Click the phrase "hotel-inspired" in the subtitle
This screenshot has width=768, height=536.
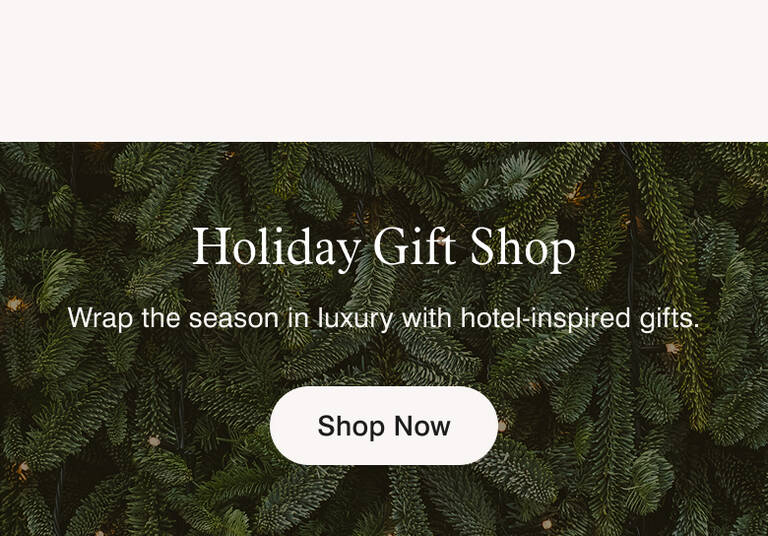click(545, 319)
